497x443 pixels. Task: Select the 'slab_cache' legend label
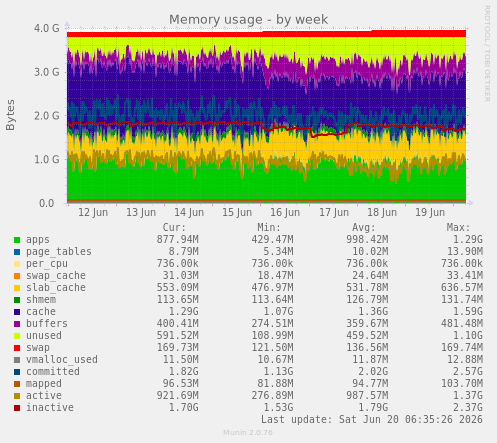point(56,288)
